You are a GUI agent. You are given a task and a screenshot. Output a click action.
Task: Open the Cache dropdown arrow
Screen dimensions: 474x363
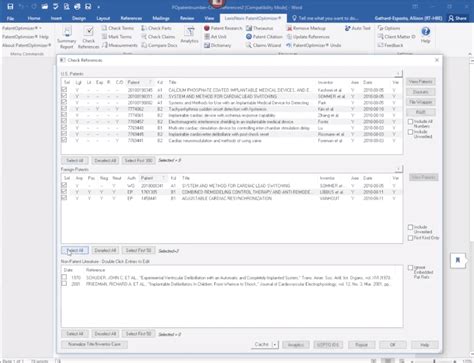[275, 345]
